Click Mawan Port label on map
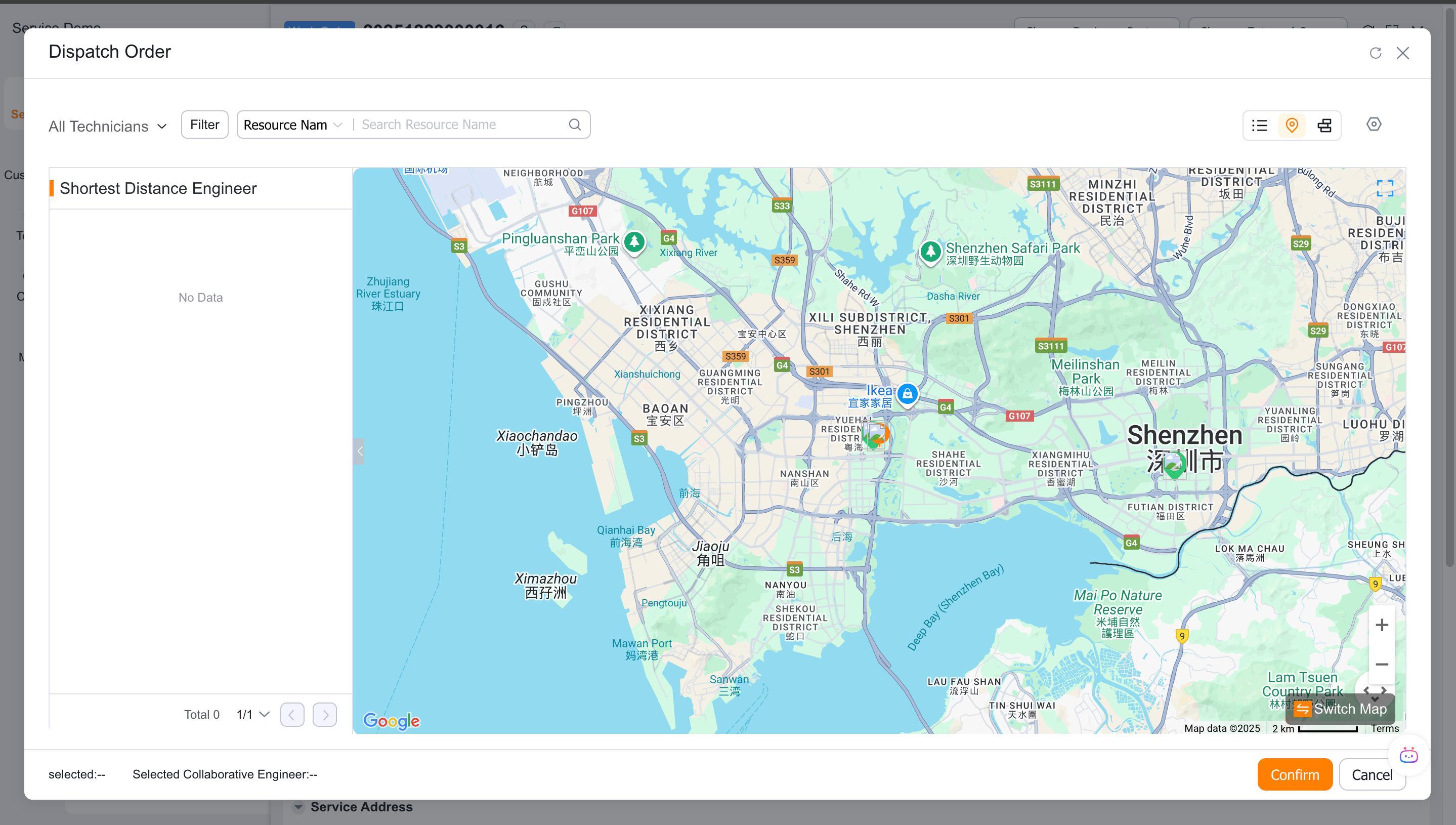 pyautogui.click(x=641, y=649)
